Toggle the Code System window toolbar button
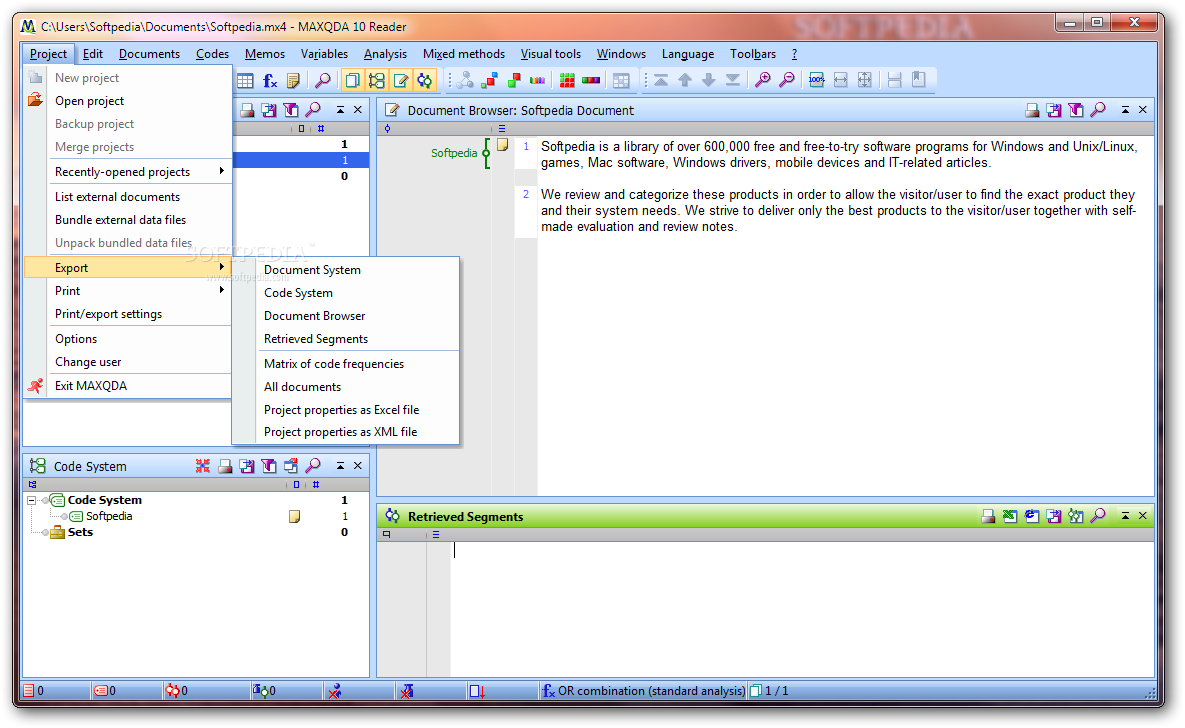This screenshot has height=728, width=1185. tap(376, 80)
